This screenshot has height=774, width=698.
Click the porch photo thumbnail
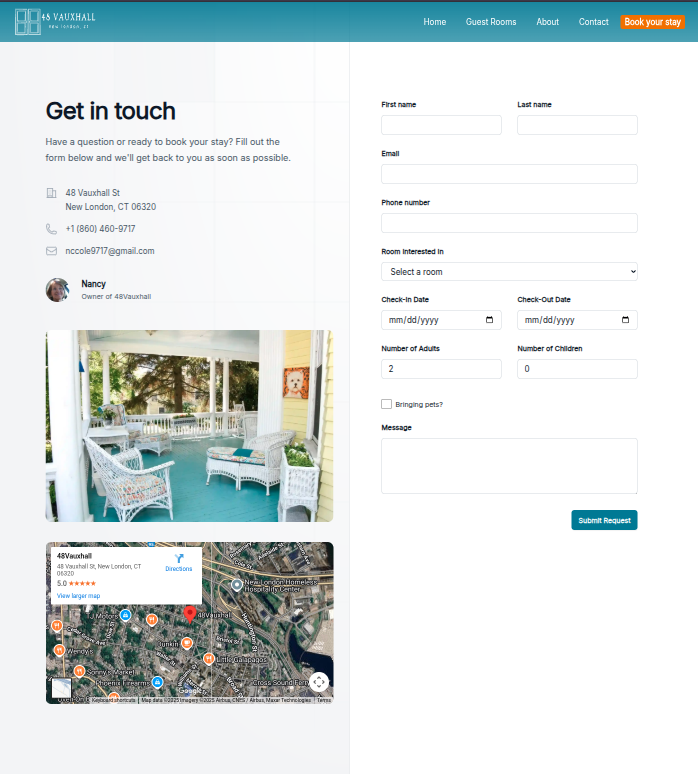pos(190,426)
